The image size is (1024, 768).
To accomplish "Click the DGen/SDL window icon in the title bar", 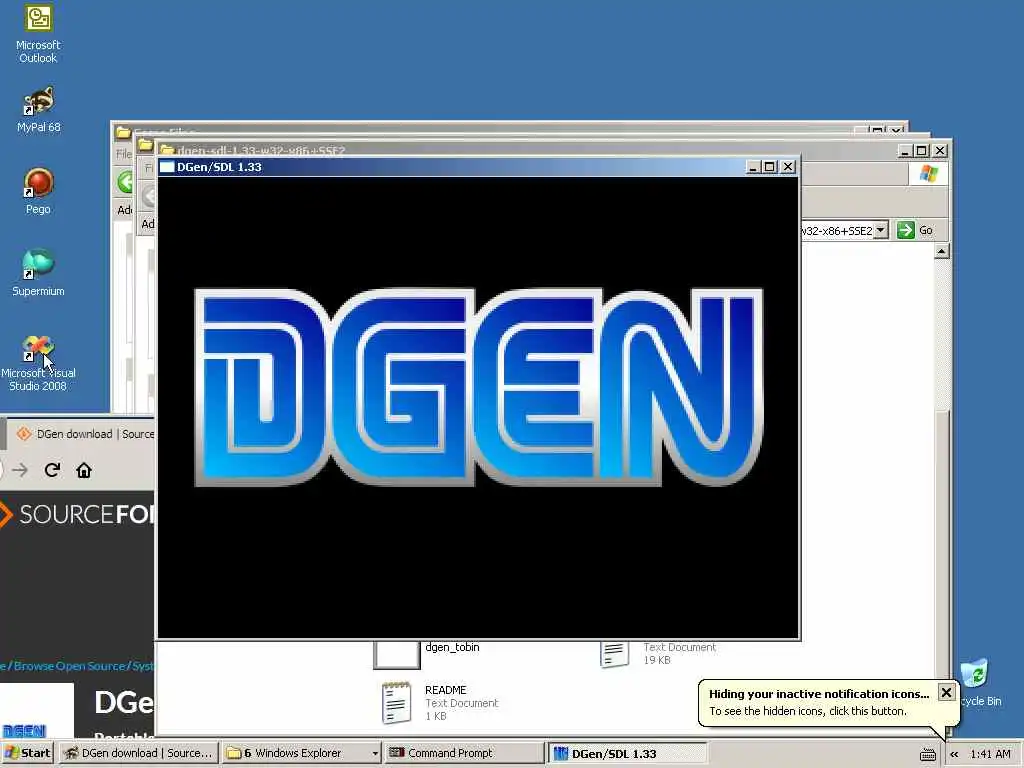I will [167, 167].
